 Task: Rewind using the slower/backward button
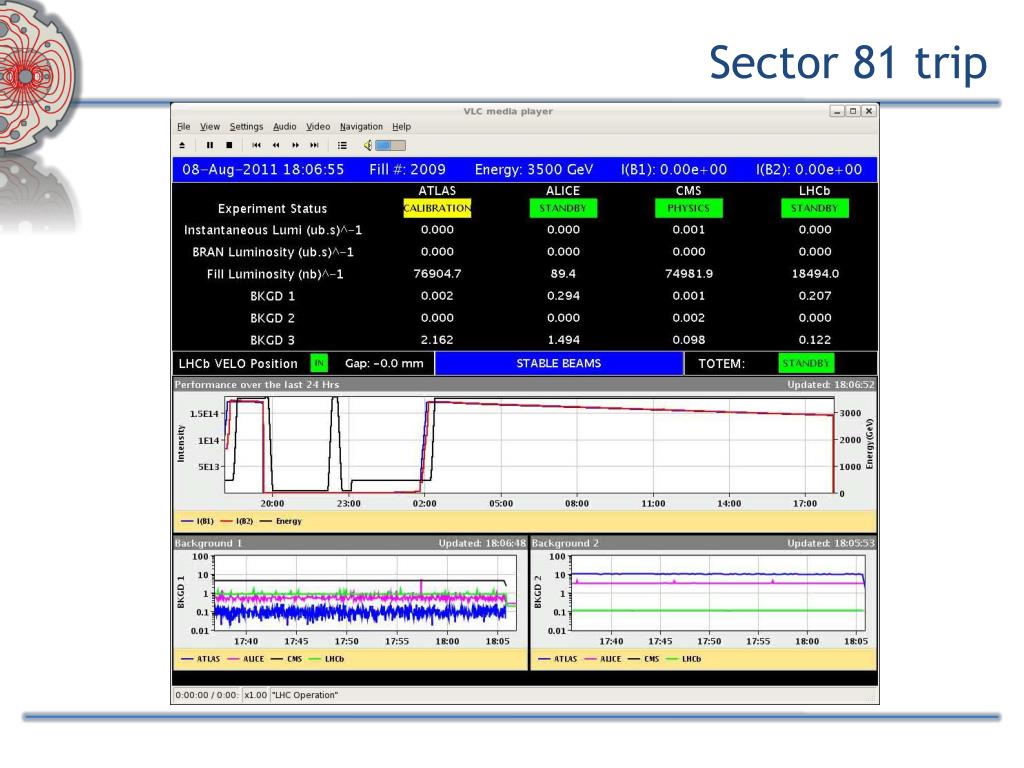tap(276, 145)
